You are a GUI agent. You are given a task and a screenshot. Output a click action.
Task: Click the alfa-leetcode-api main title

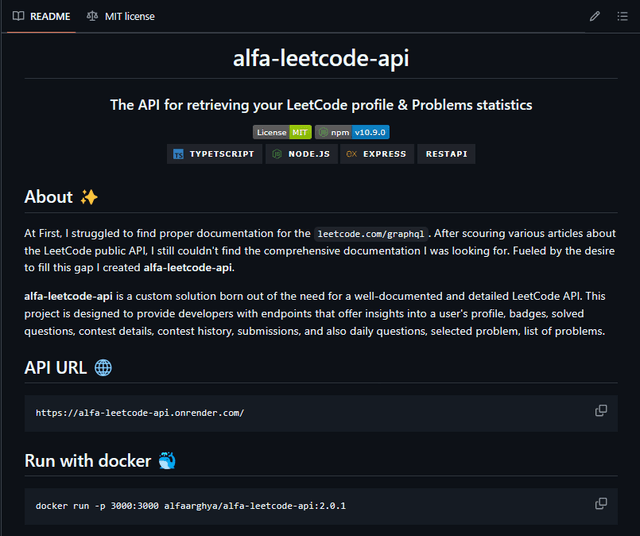(320, 58)
